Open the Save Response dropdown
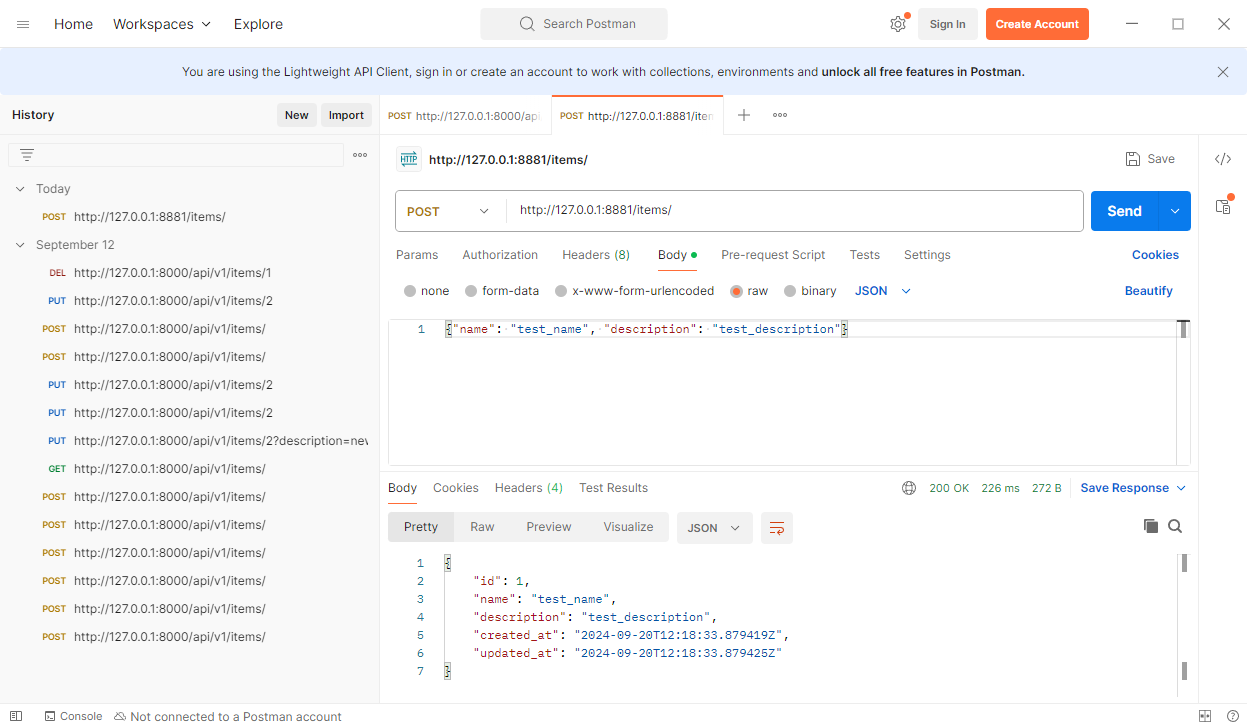1247x728 pixels. 1133,488
